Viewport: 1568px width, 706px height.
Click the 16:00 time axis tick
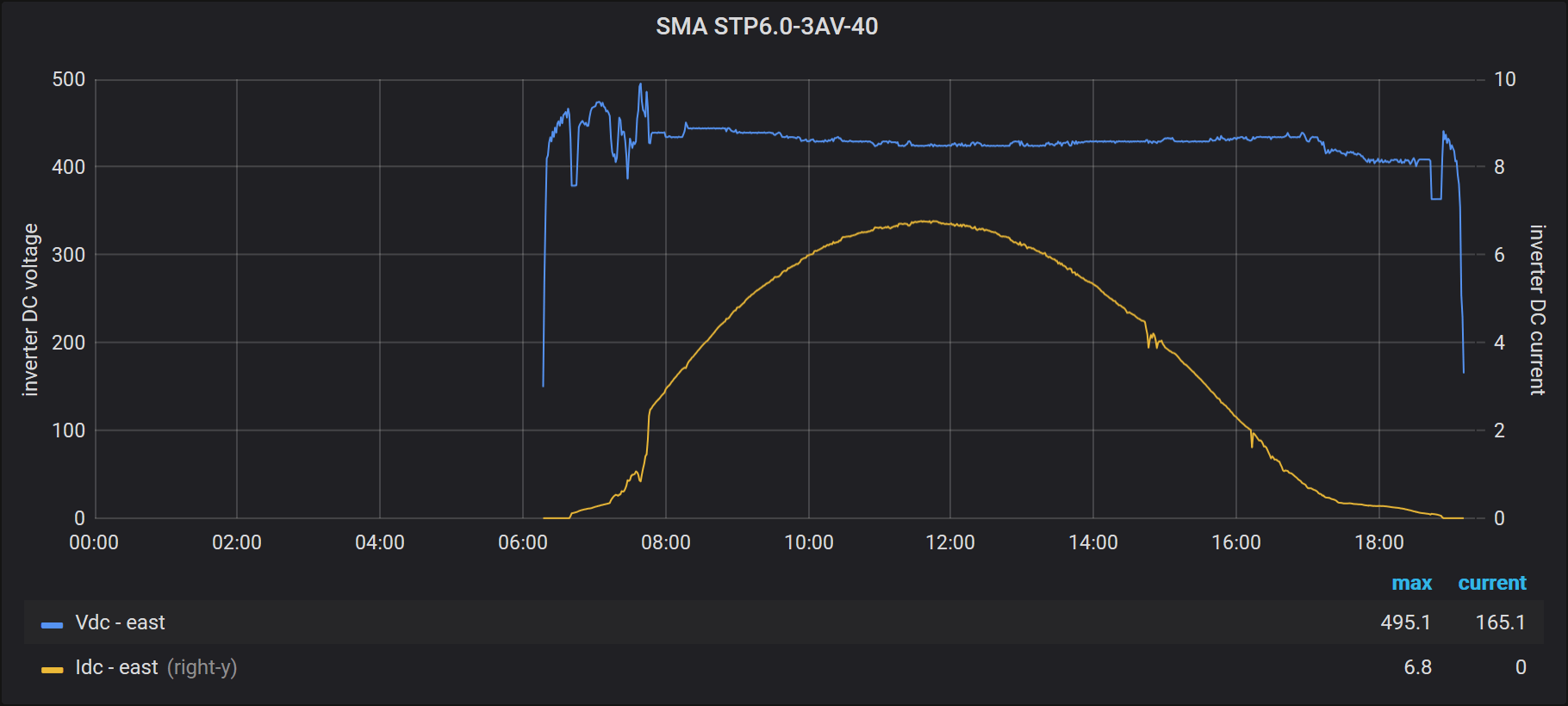[x=1236, y=542]
